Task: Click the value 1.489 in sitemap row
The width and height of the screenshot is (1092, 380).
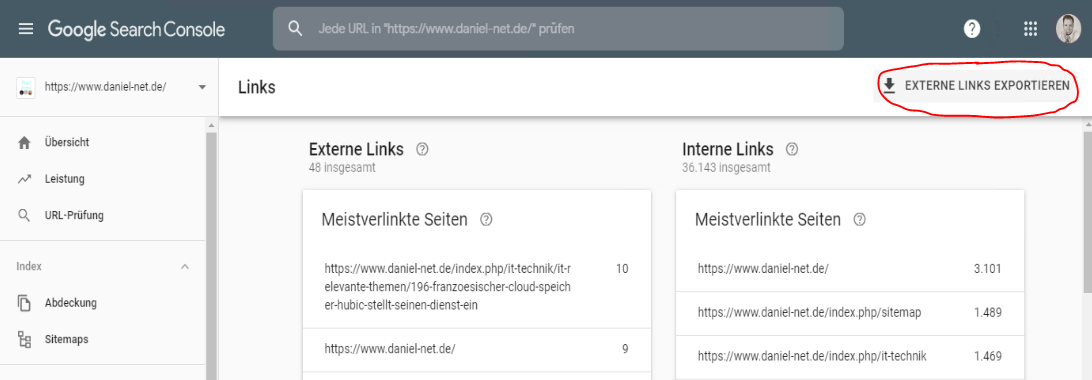Action: (x=988, y=313)
